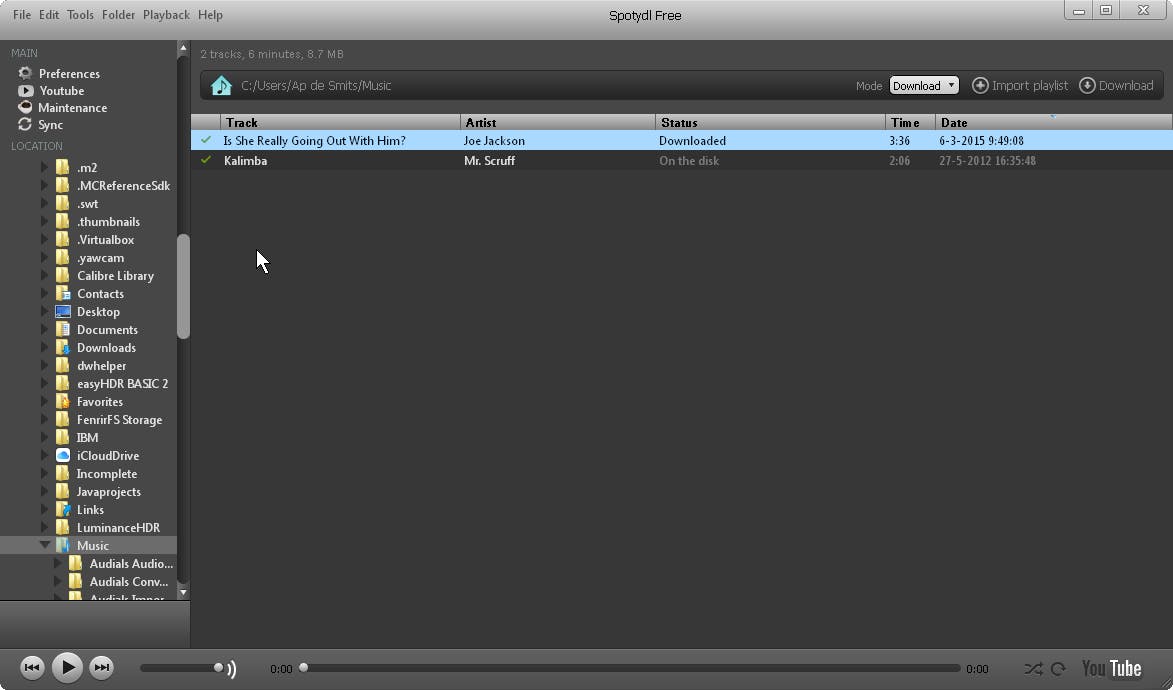Image resolution: width=1173 pixels, height=690 pixels.
Task: Open Preferences gear icon in sidebar
Action: (25, 73)
